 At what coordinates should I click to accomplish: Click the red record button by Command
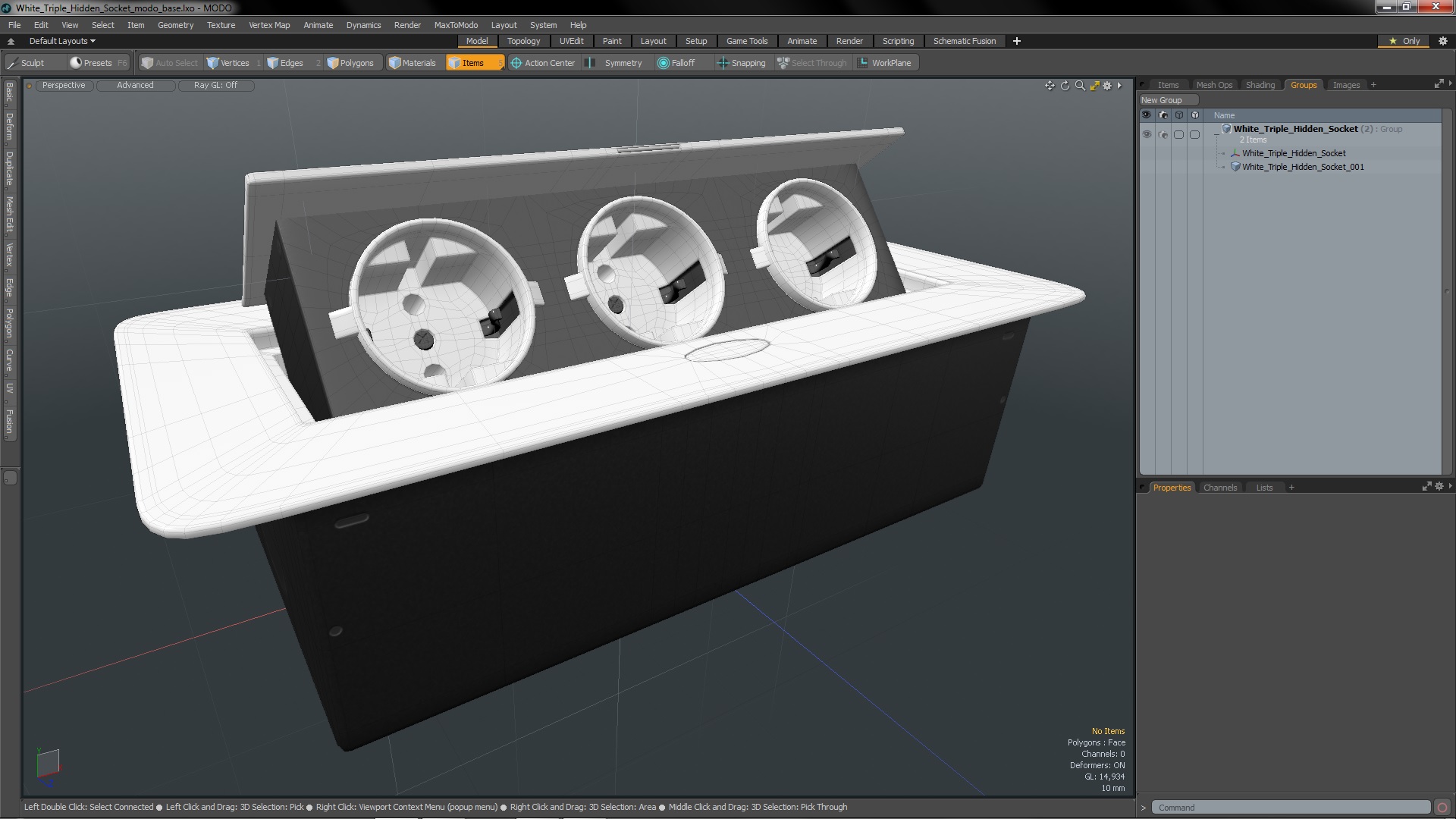[1442, 808]
